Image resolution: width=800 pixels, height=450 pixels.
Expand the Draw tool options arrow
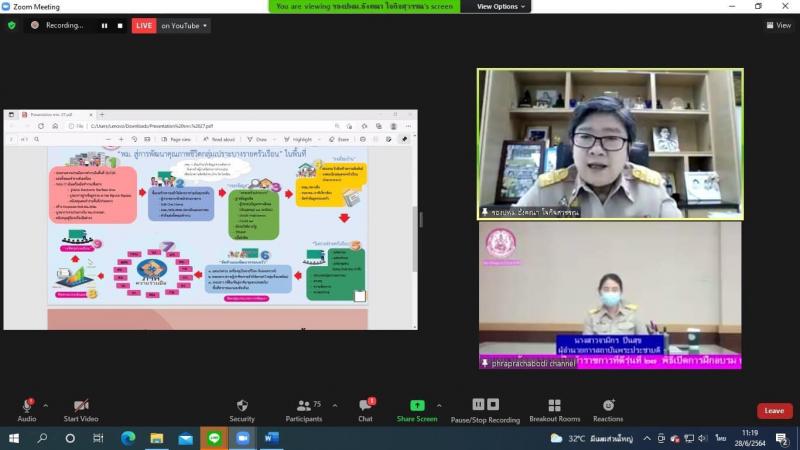click(274, 139)
